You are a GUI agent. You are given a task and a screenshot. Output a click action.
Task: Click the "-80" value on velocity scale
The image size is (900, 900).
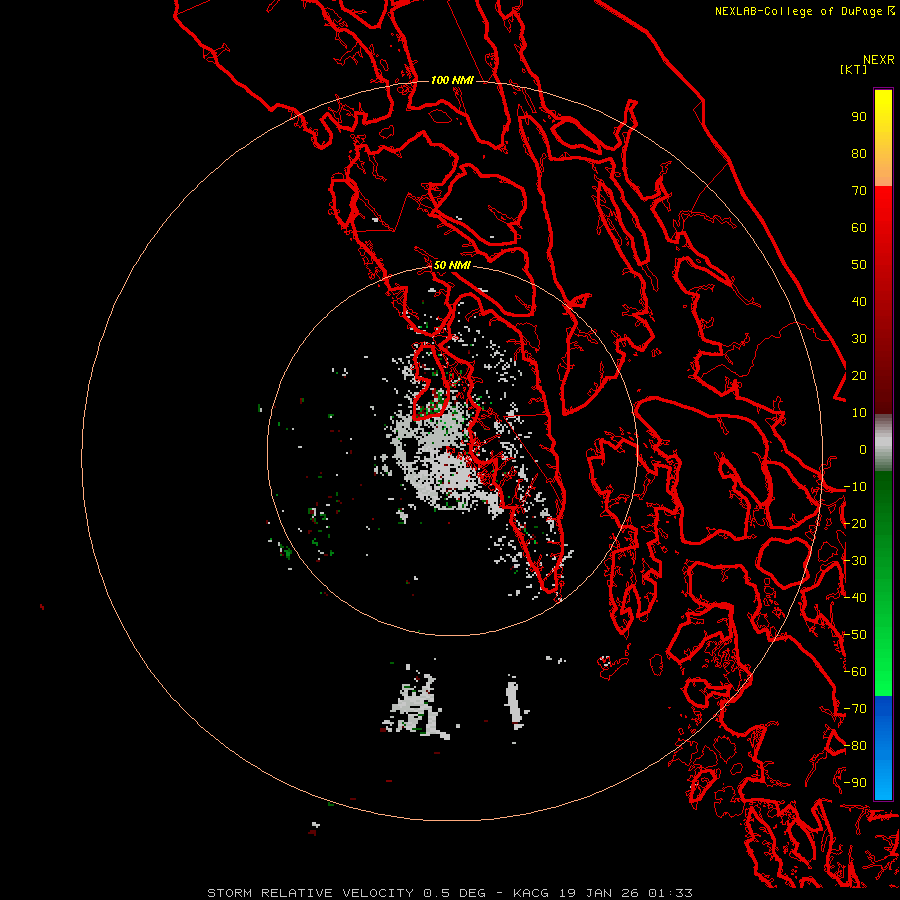tap(855, 746)
